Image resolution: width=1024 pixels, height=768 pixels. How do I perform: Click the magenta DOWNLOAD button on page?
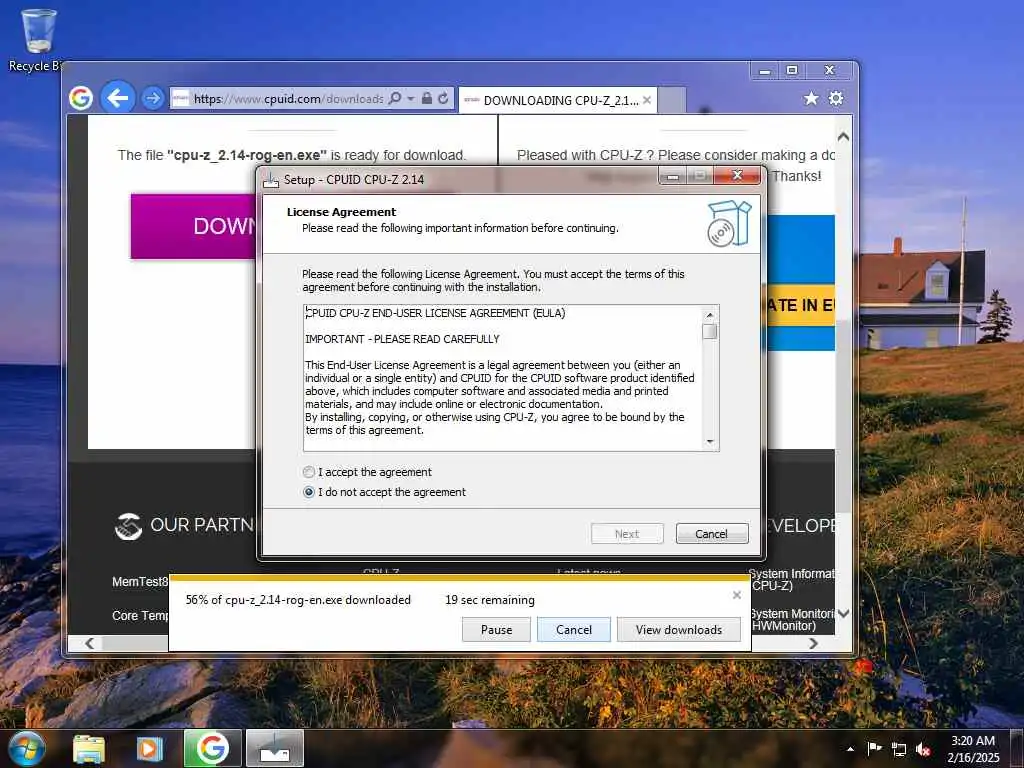(193, 227)
